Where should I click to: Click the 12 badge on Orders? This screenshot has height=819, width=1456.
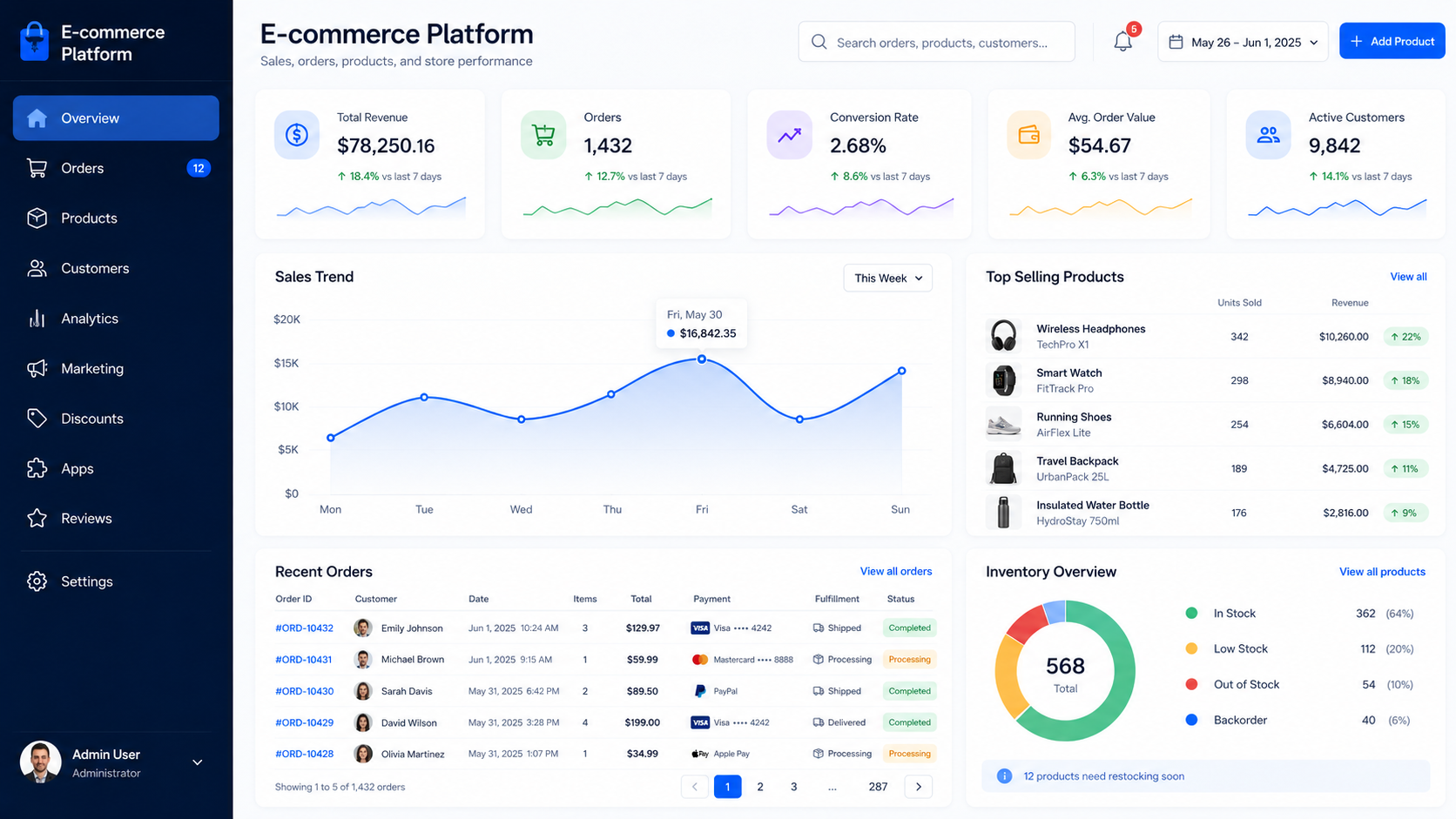(x=199, y=168)
